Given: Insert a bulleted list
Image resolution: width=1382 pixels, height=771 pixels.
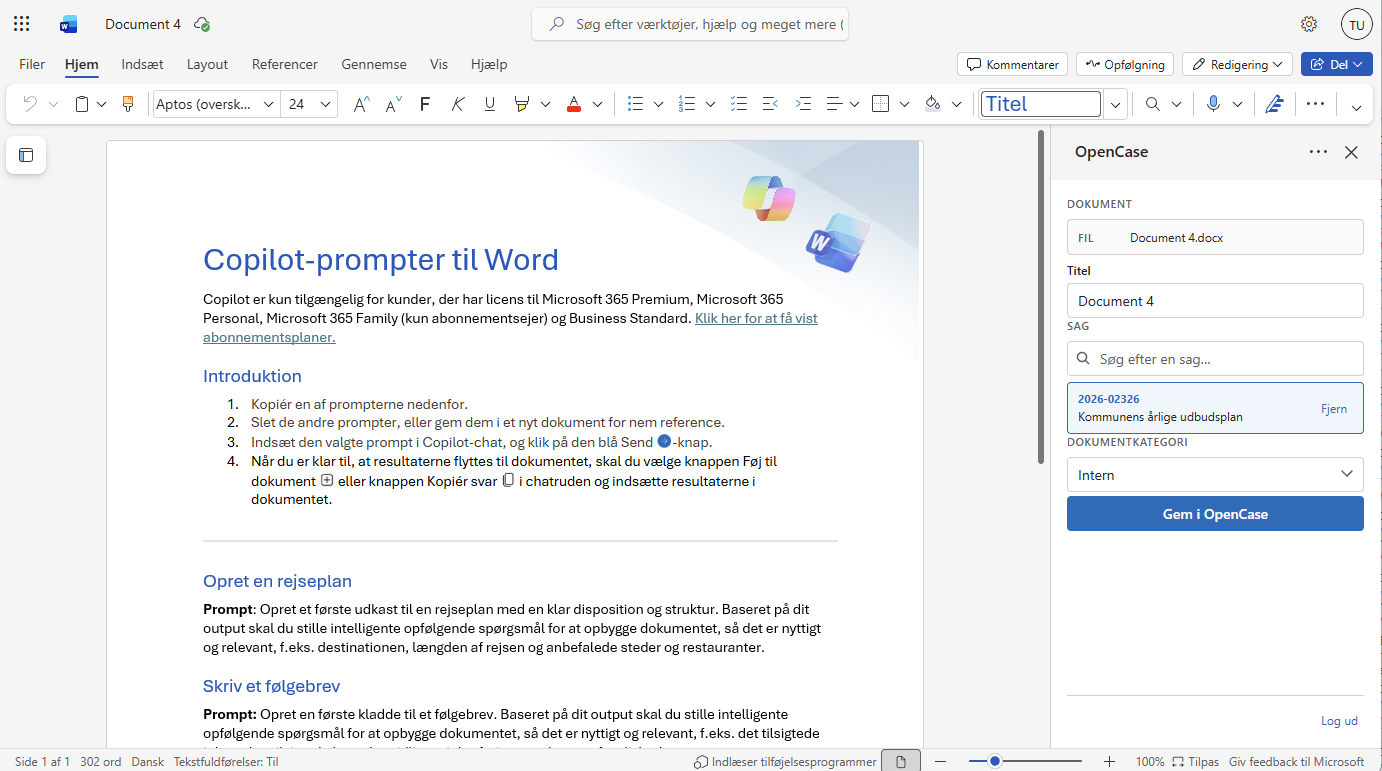Looking at the screenshot, I should click(x=634, y=104).
